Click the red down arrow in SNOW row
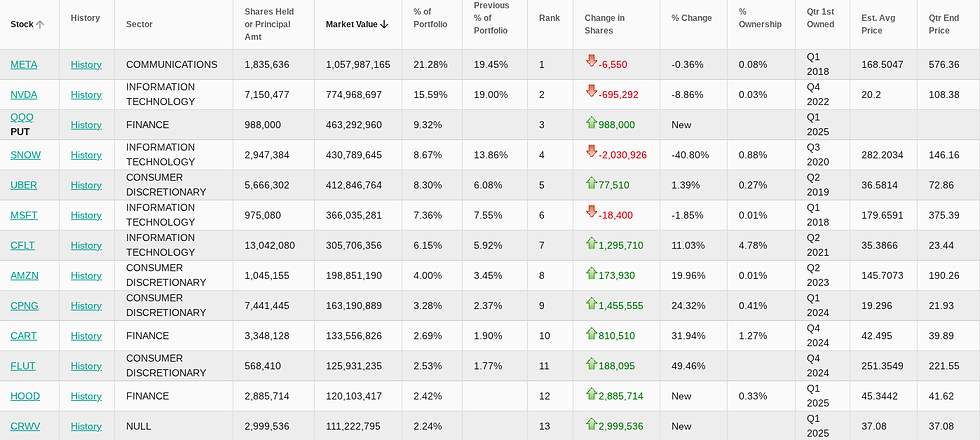Image resolution: width=980 pixels, height=440 pixels. pyautogui.click(x=591, y=153)
